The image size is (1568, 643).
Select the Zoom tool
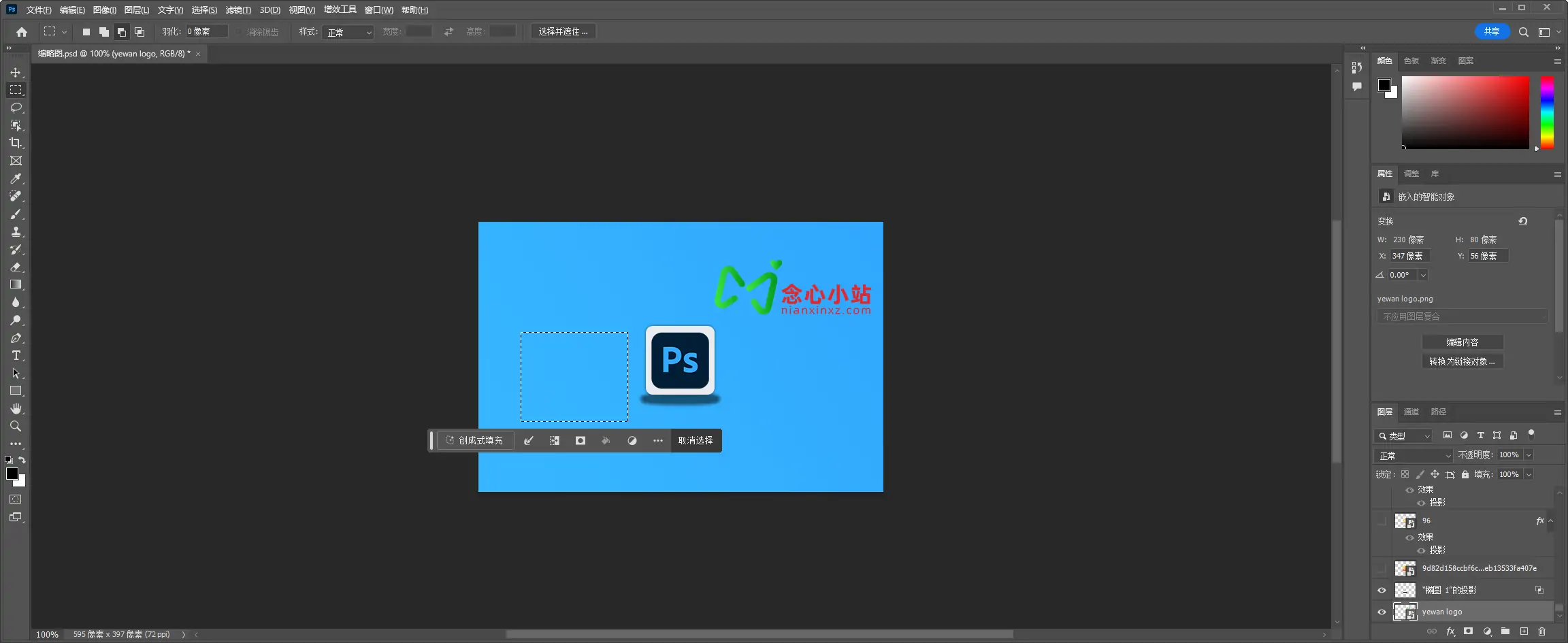click(x=16, y=426)
